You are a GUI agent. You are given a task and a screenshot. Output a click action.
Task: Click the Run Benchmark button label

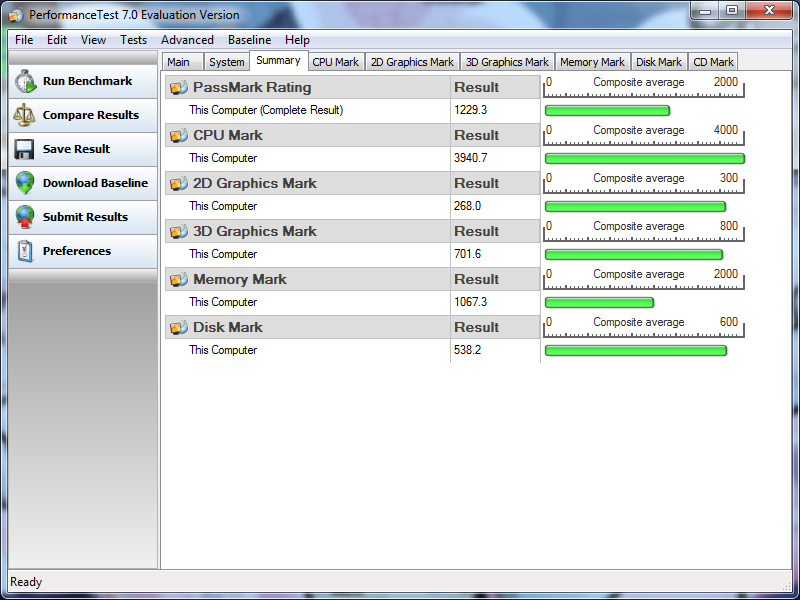click(x=87, y=81)
